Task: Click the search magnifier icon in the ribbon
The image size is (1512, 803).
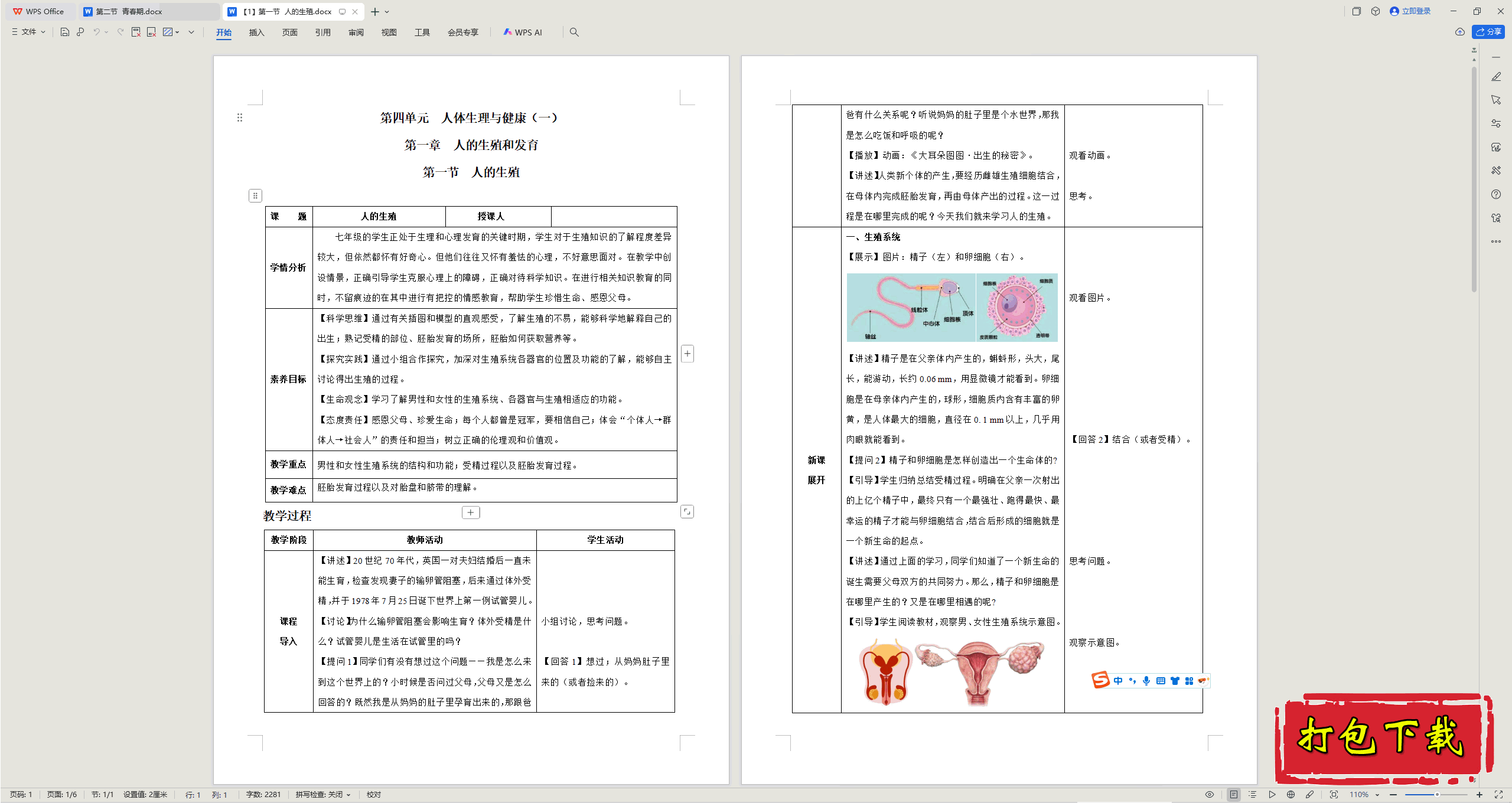Action: 574,32
